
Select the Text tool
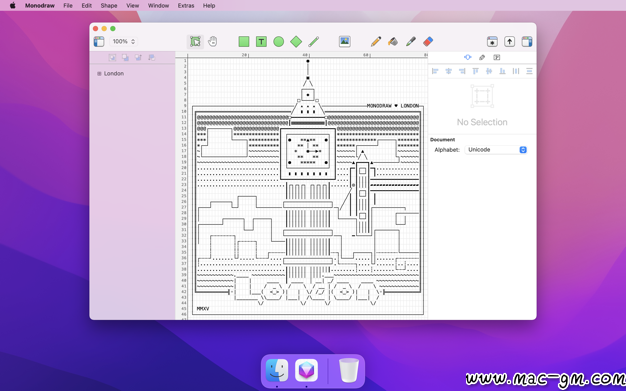pos(261,42)
